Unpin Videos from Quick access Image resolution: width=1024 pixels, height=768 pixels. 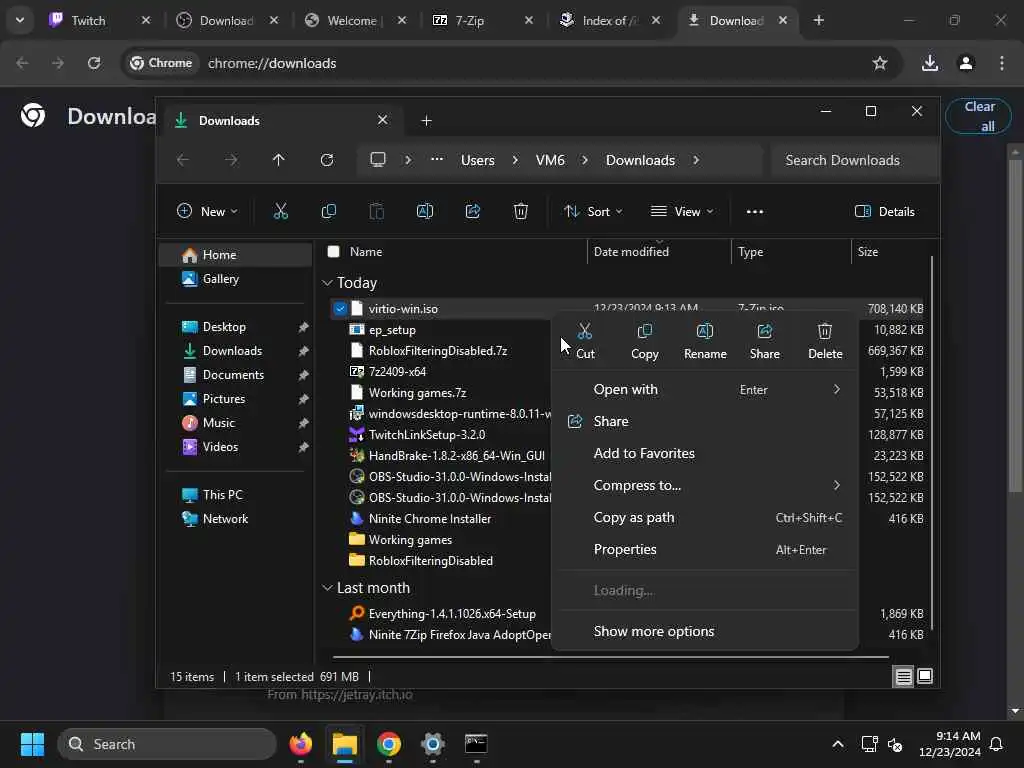click(303, 447)
